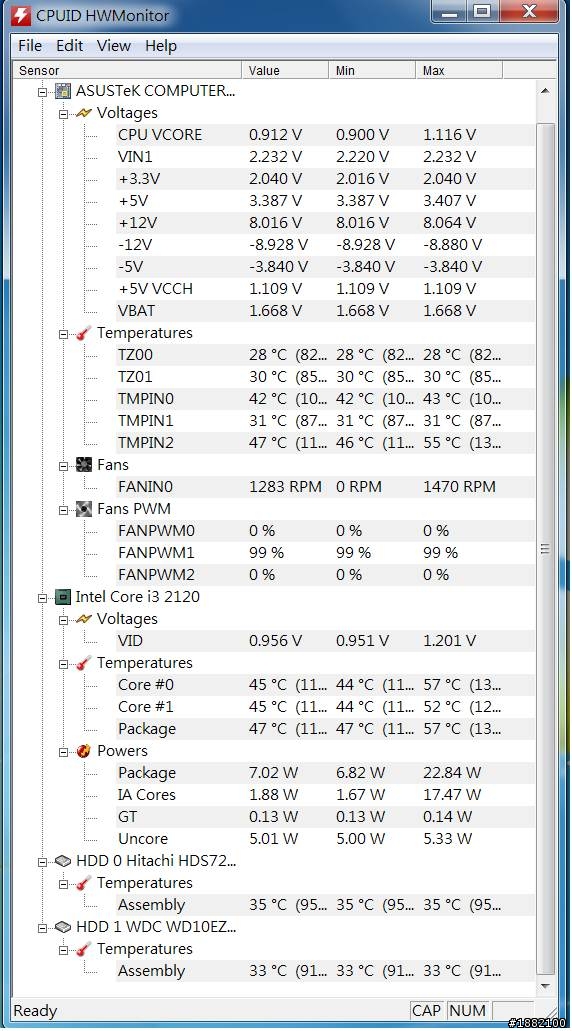The height and width of the screenshot is (1031, 572).
Task: Open the Help menu
Action: coord(160,45)
